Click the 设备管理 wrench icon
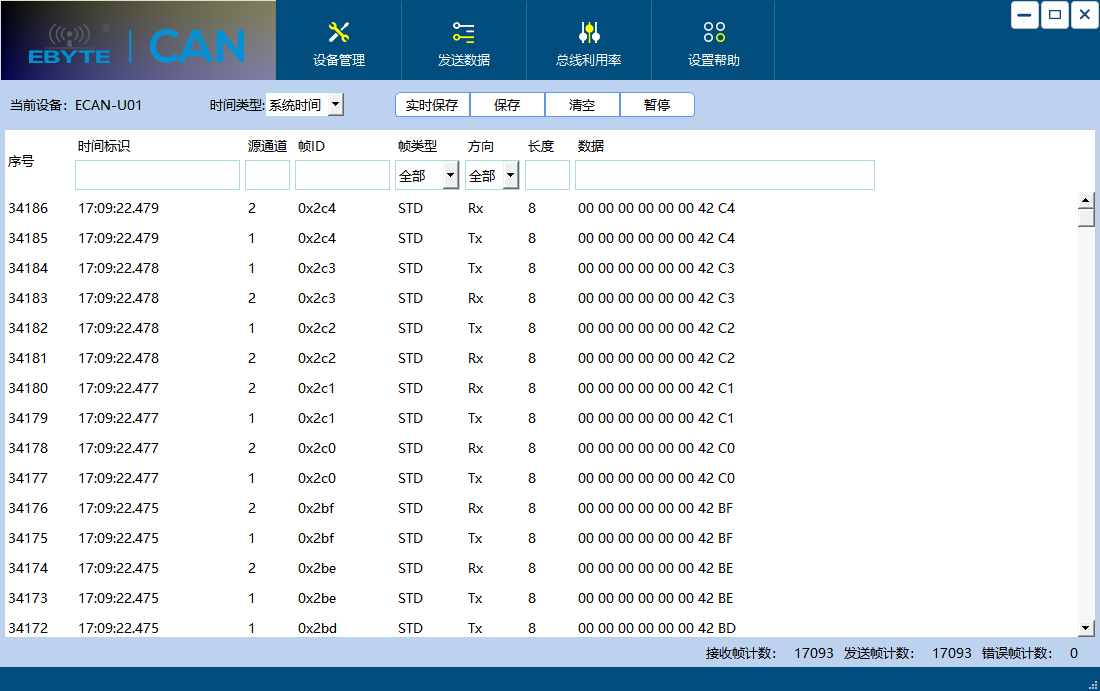The image size is (1100, 691). coord(339,30)
